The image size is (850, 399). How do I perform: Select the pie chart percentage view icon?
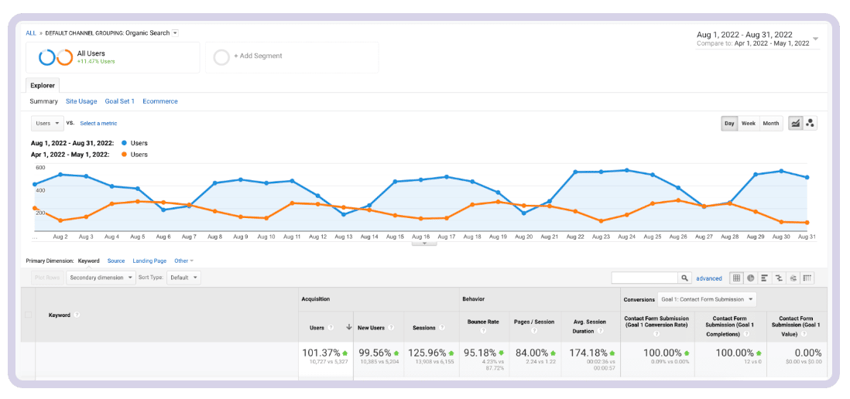tap(750, 278)
